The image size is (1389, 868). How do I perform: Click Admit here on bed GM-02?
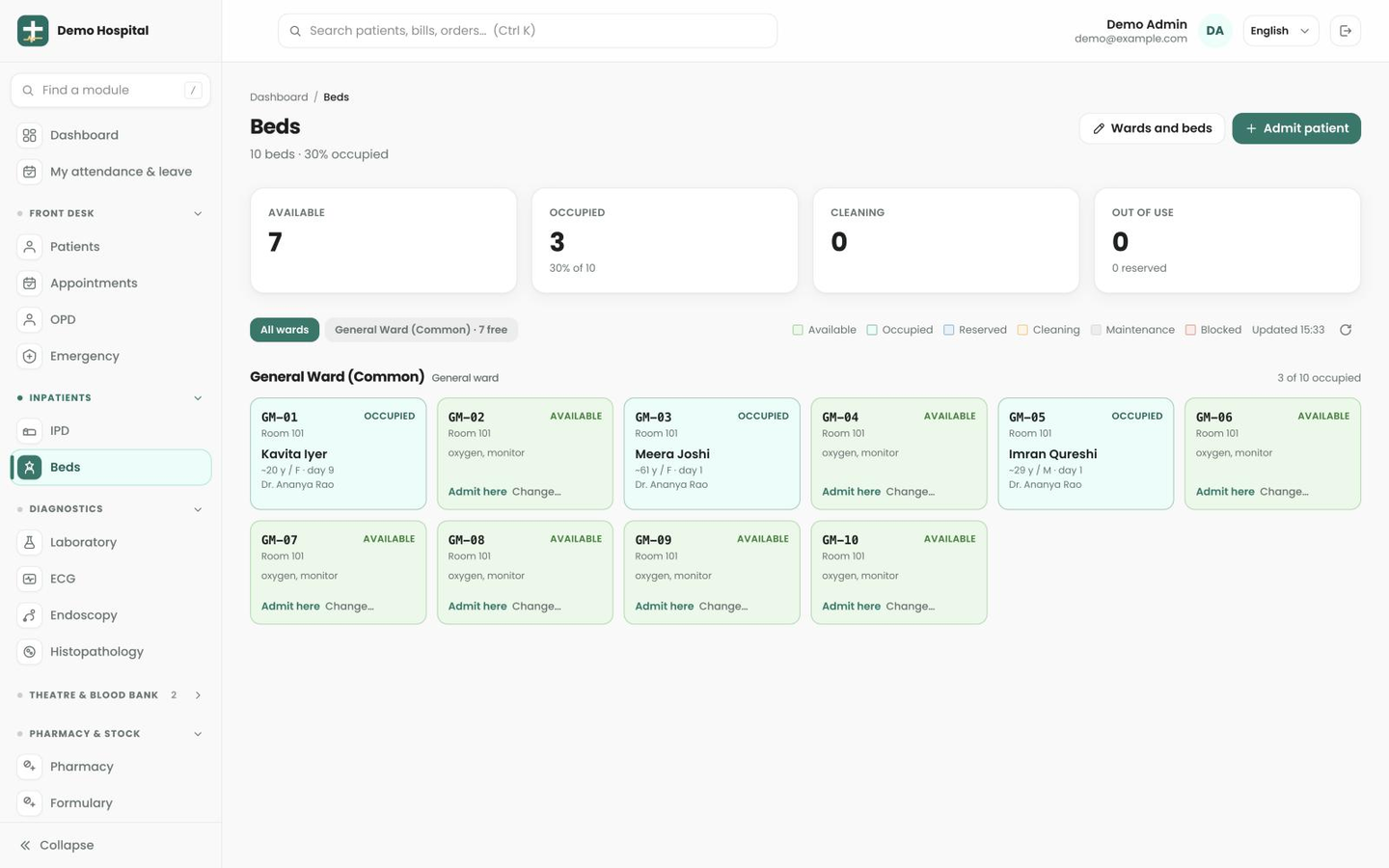tap(477, 492)
